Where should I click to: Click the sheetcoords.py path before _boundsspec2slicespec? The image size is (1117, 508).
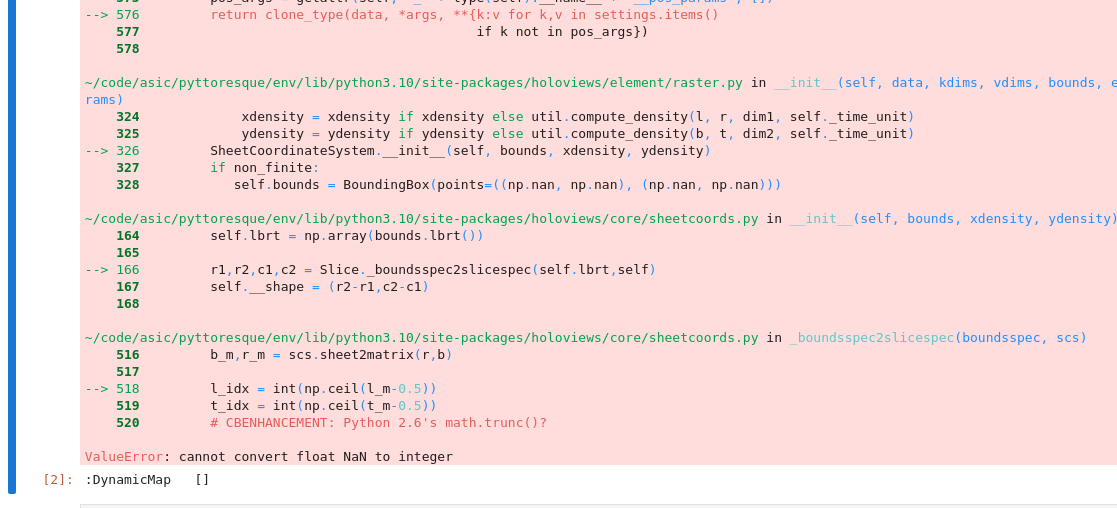coord(422,338)
